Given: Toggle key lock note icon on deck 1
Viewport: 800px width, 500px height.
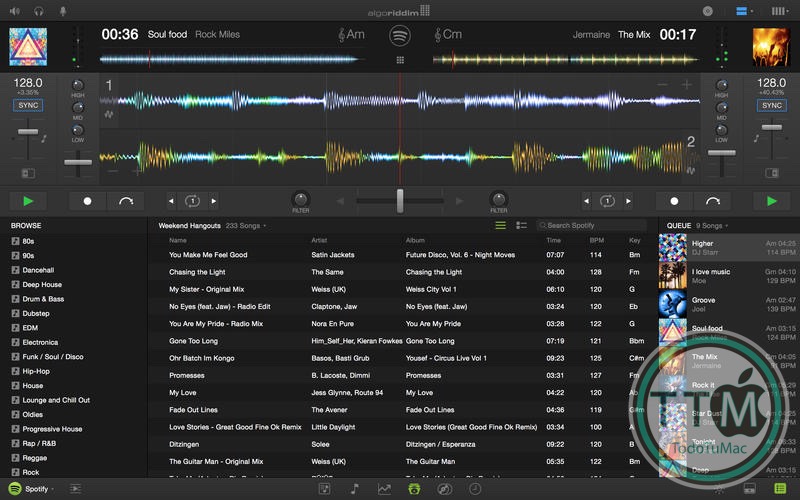Looking at the screenshot, I should point(44,138).
